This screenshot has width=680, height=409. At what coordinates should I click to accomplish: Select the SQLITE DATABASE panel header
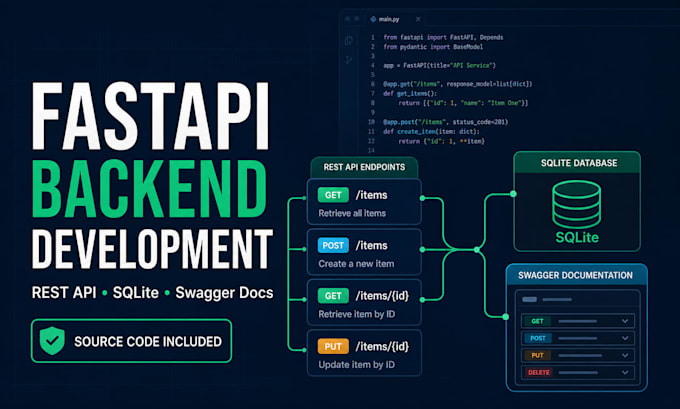(577, 163)
